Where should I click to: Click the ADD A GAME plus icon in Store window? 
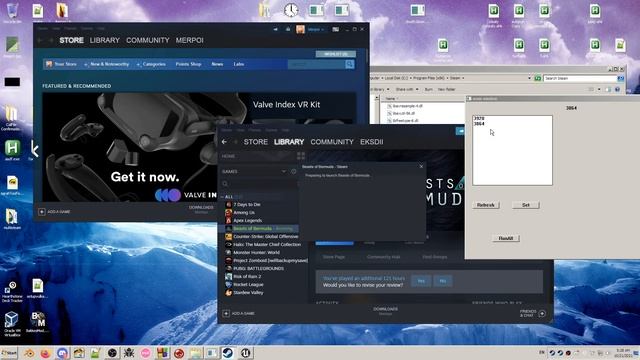point(42,211)
